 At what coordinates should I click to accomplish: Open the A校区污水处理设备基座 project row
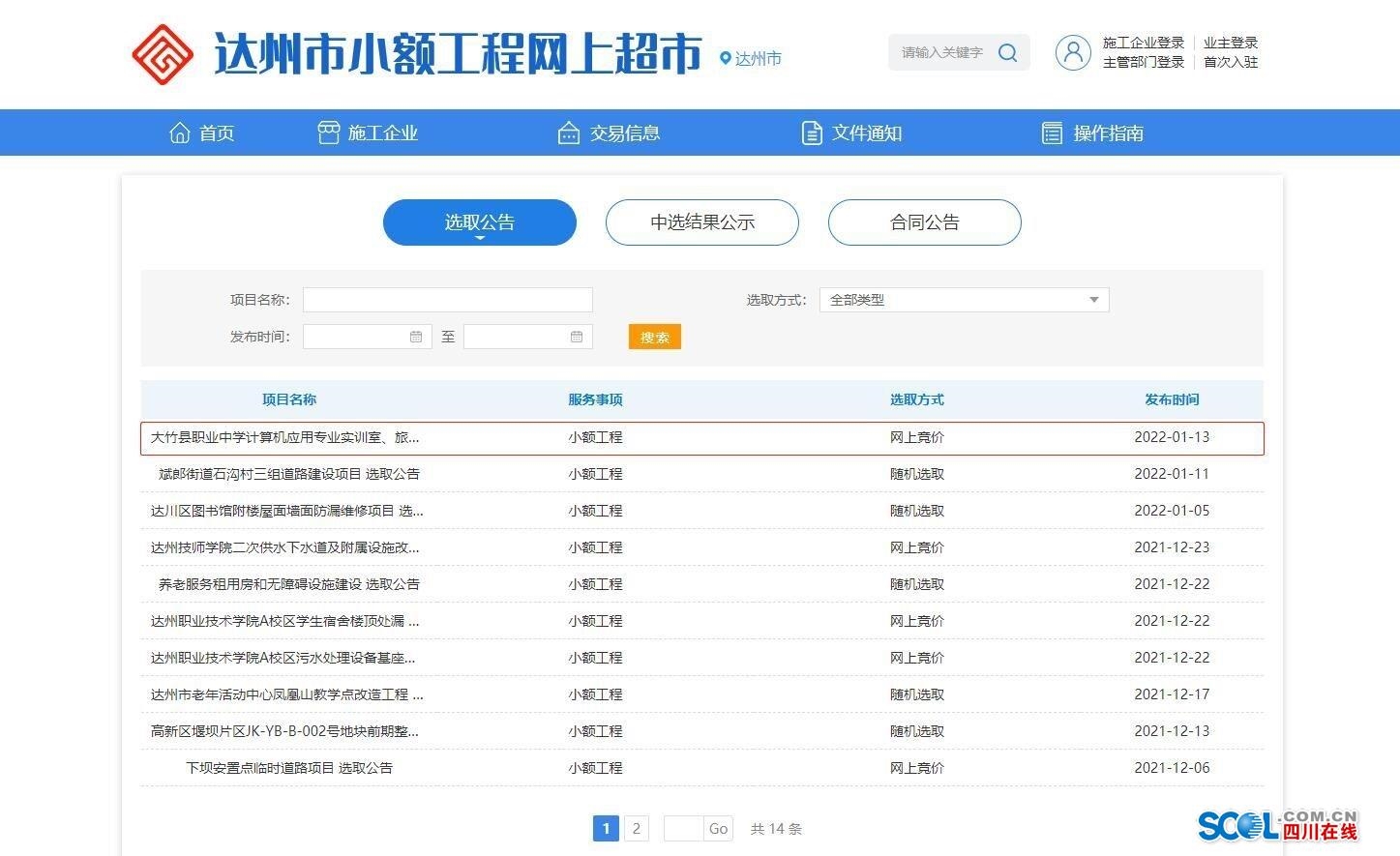coord(702,658)
